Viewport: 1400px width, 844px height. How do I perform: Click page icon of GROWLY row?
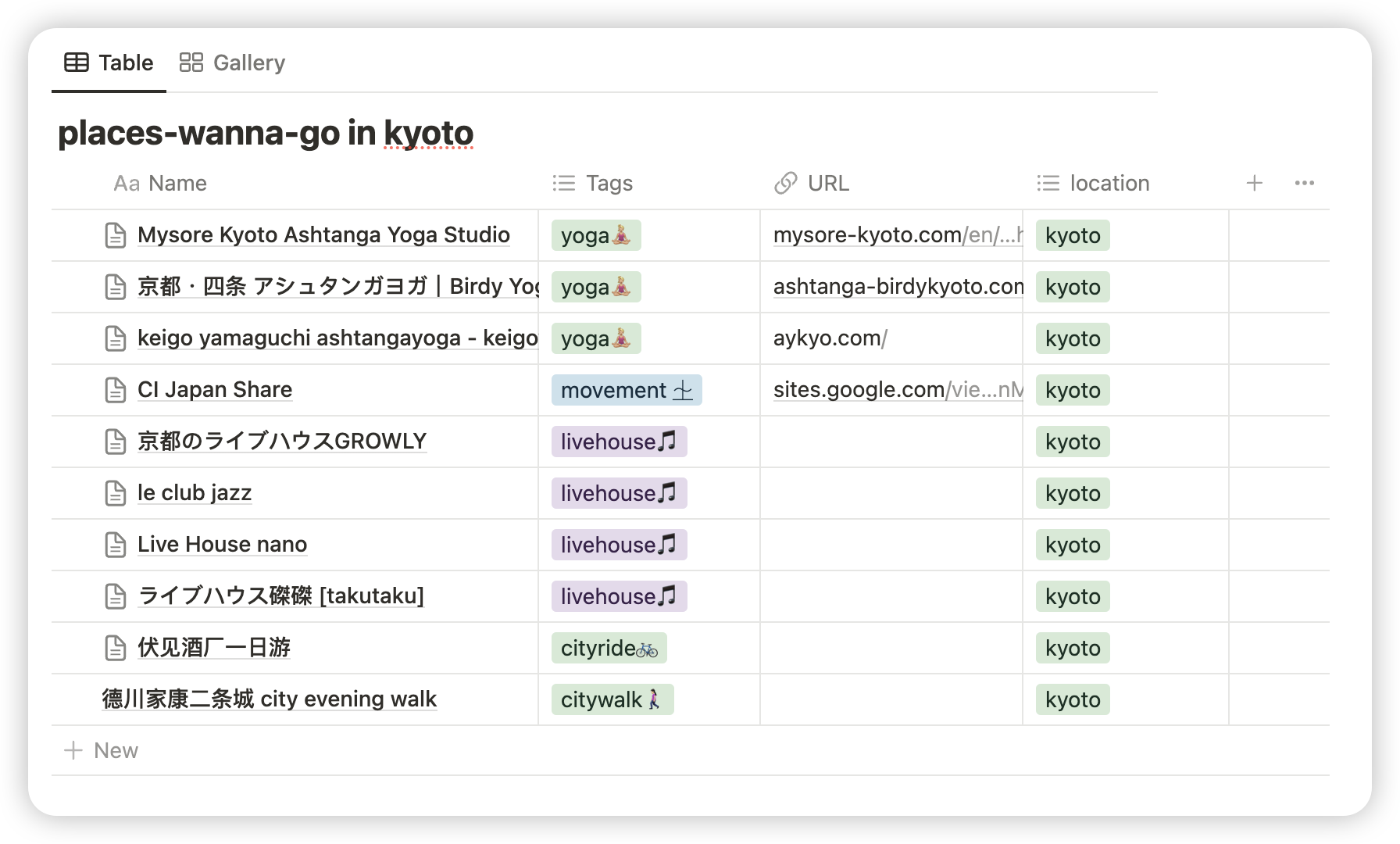point(116,442)
